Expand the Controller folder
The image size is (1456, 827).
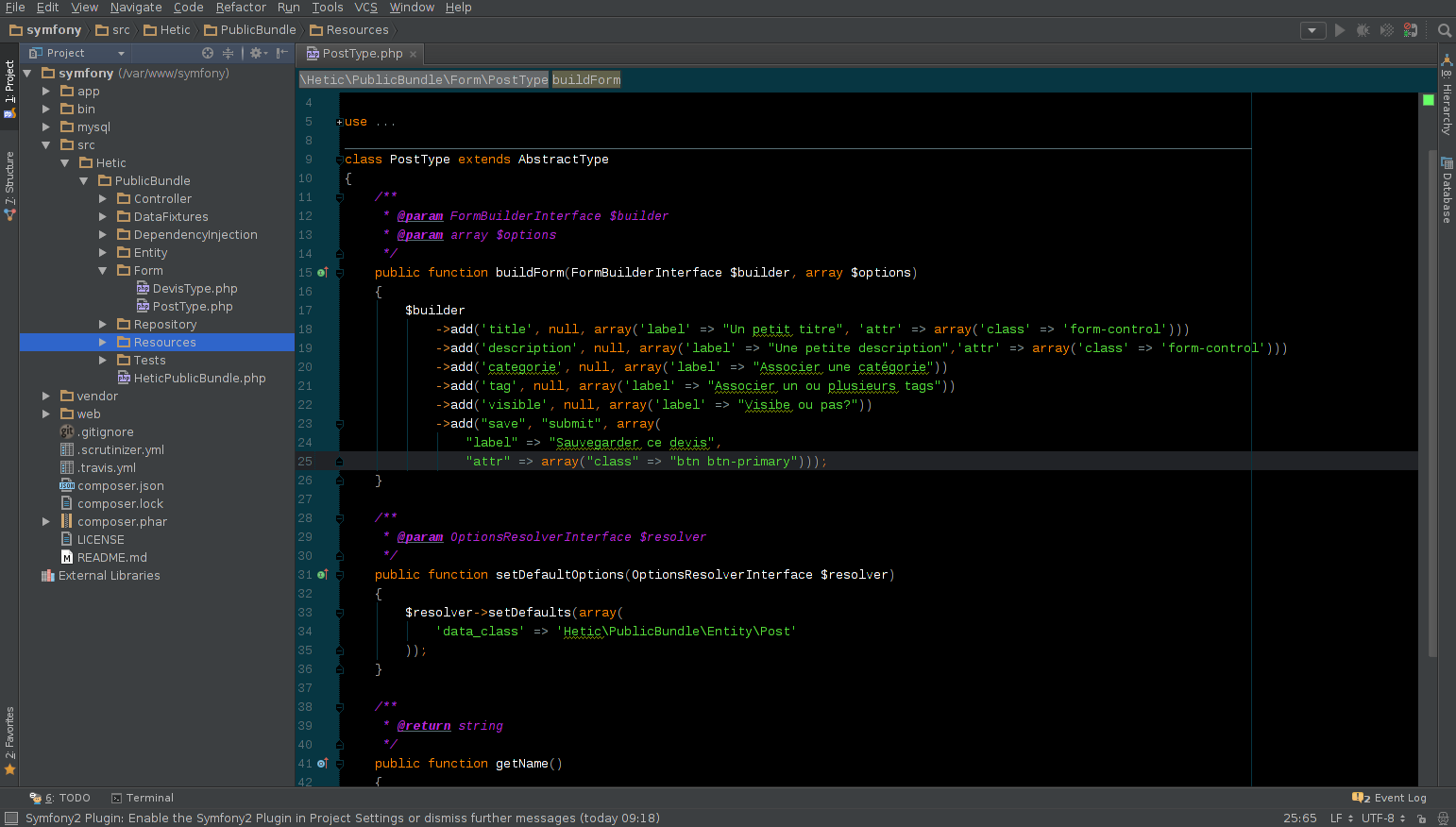102,199
